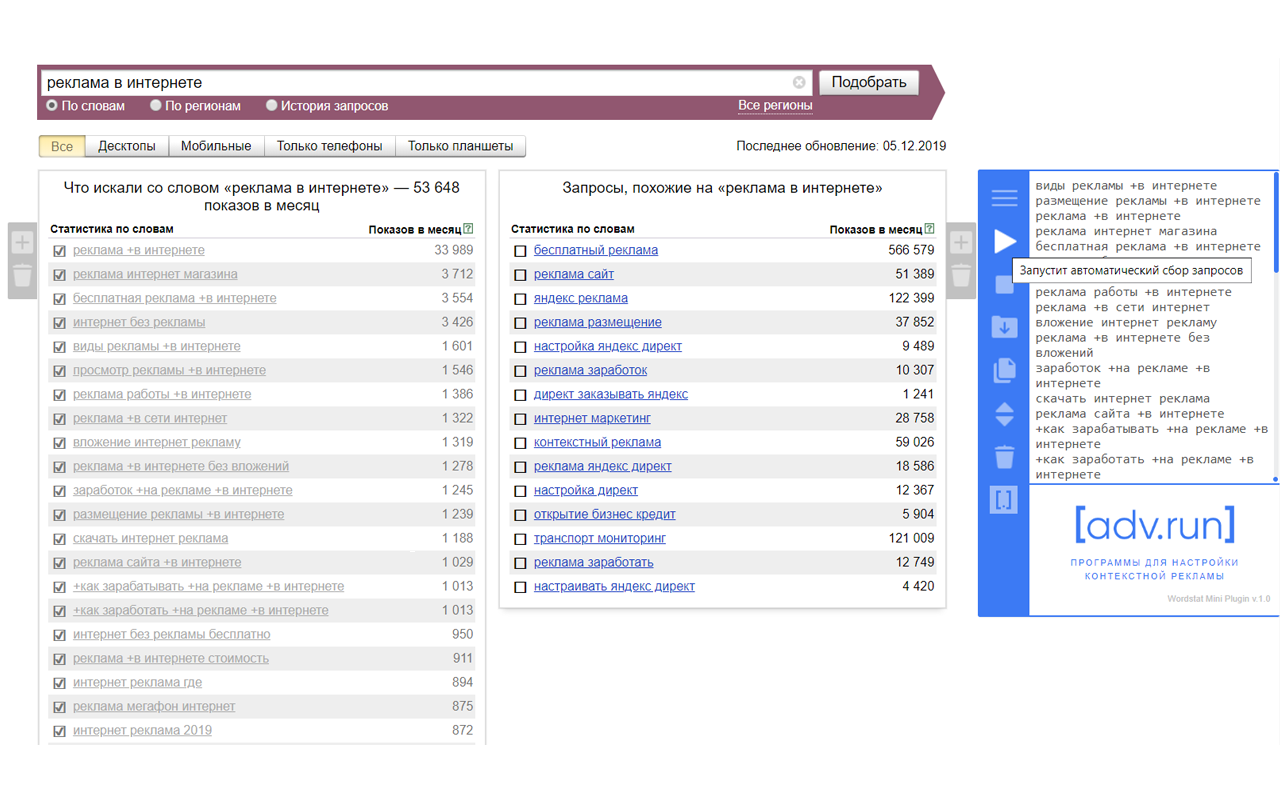Switch to the 'Десктопы' tab
The width and height of the screenshot is (1280, 800).
[127, 146]
